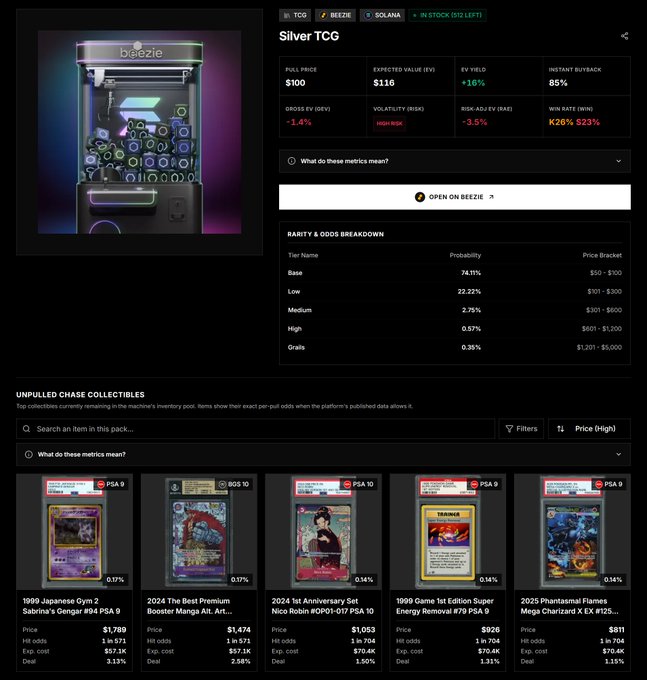Click the PSA 9 badge on the Super Energy Removal card
647x680 pixels.
click(x=484, y=484)
